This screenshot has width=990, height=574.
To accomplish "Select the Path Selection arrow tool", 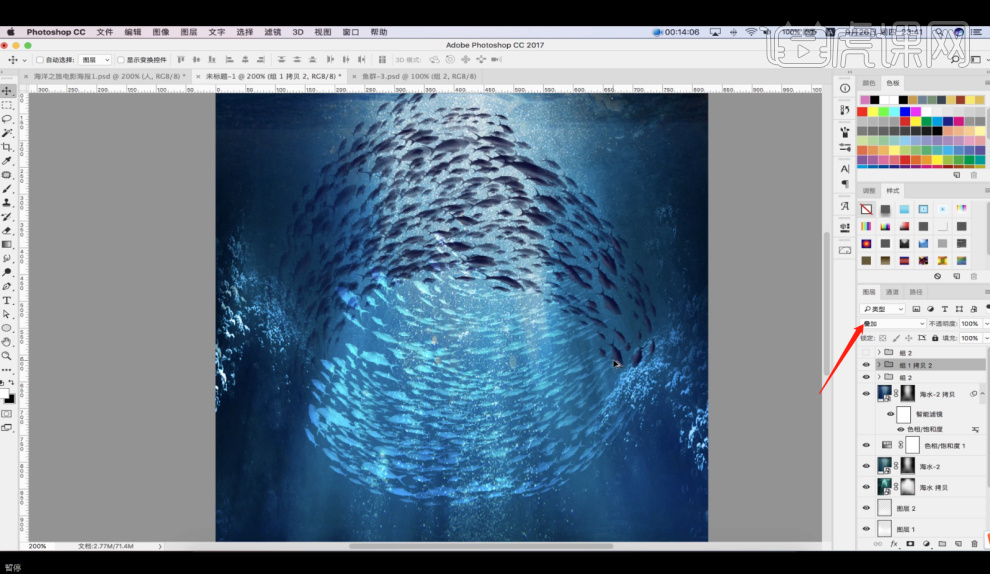I will tap(7, 314).
